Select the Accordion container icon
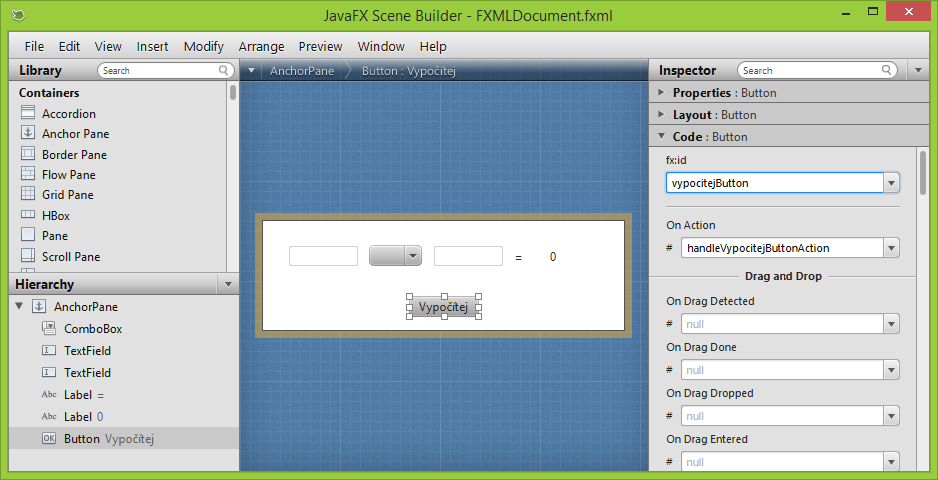 (28, 113)
